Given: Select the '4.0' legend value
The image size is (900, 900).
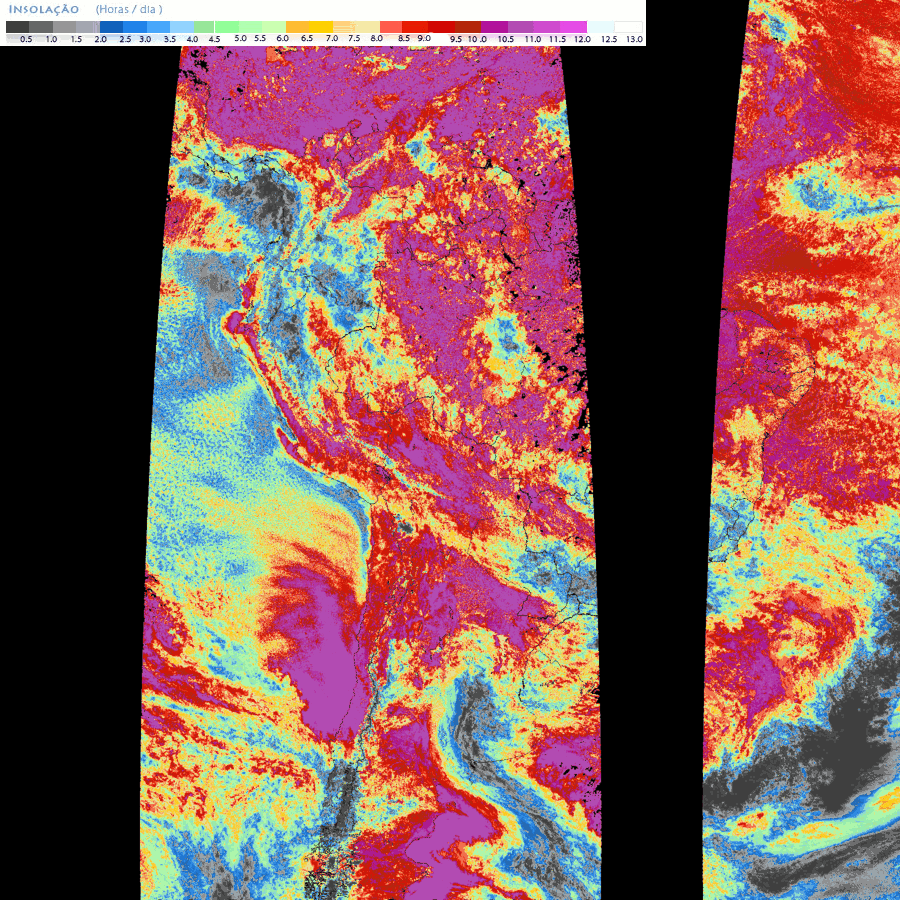Looking at the screenshot, I should click(x=192, y=40).
